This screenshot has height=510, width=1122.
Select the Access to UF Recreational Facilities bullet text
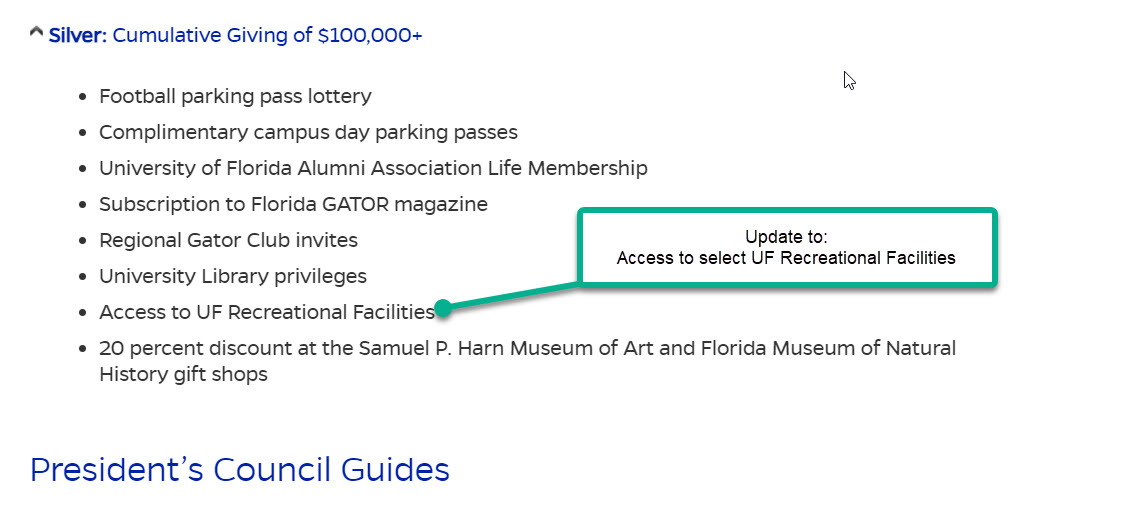267,313
